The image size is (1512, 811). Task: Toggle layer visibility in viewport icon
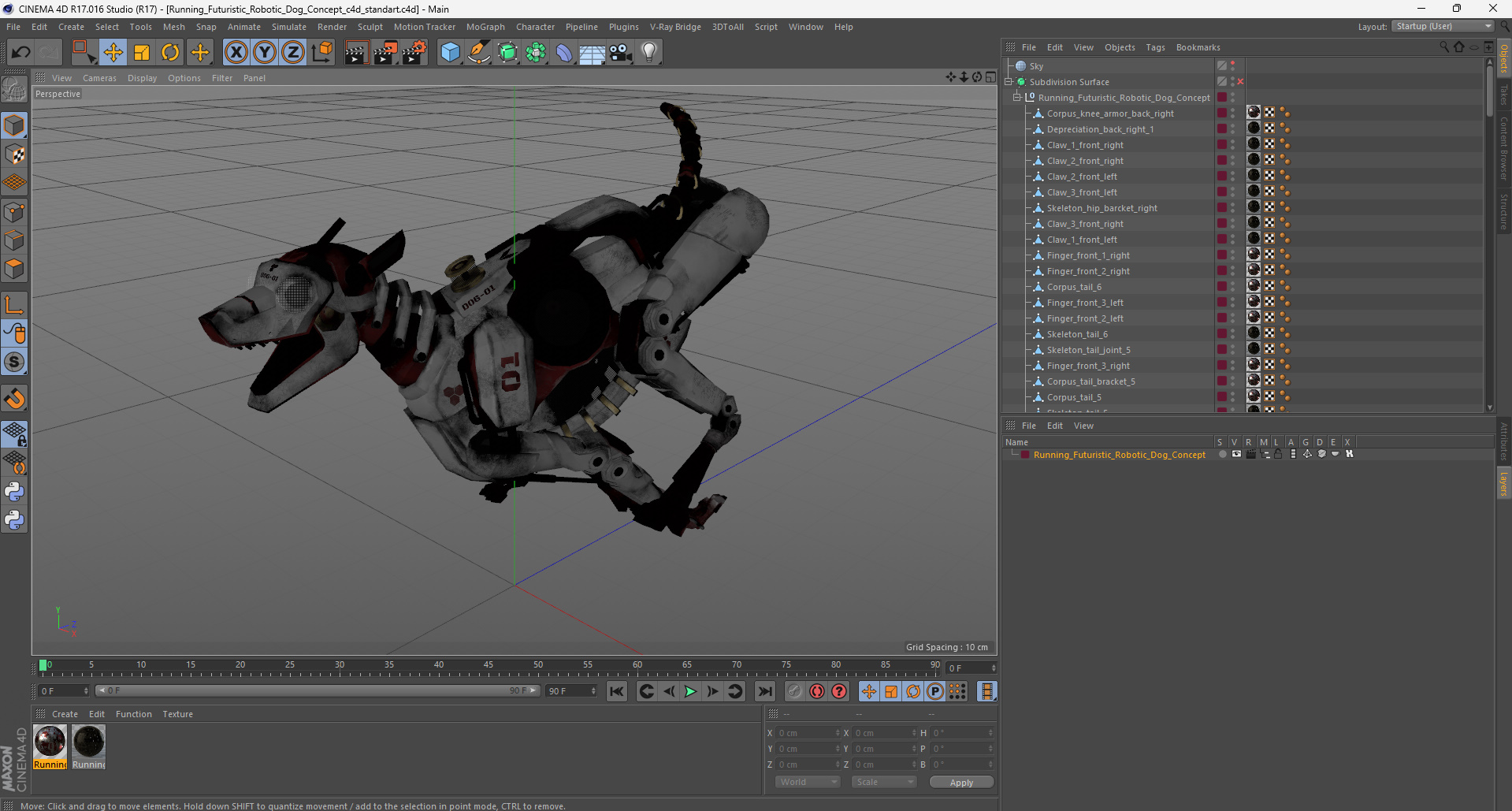1236,454
